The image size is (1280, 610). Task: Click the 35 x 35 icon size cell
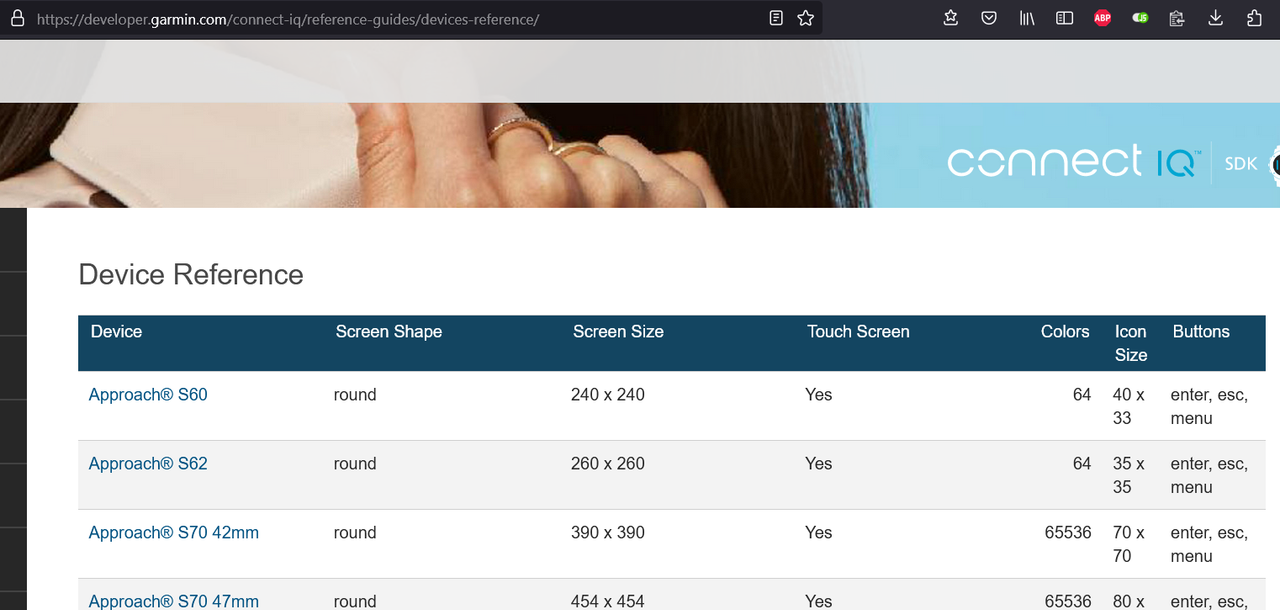[1129, 476]
